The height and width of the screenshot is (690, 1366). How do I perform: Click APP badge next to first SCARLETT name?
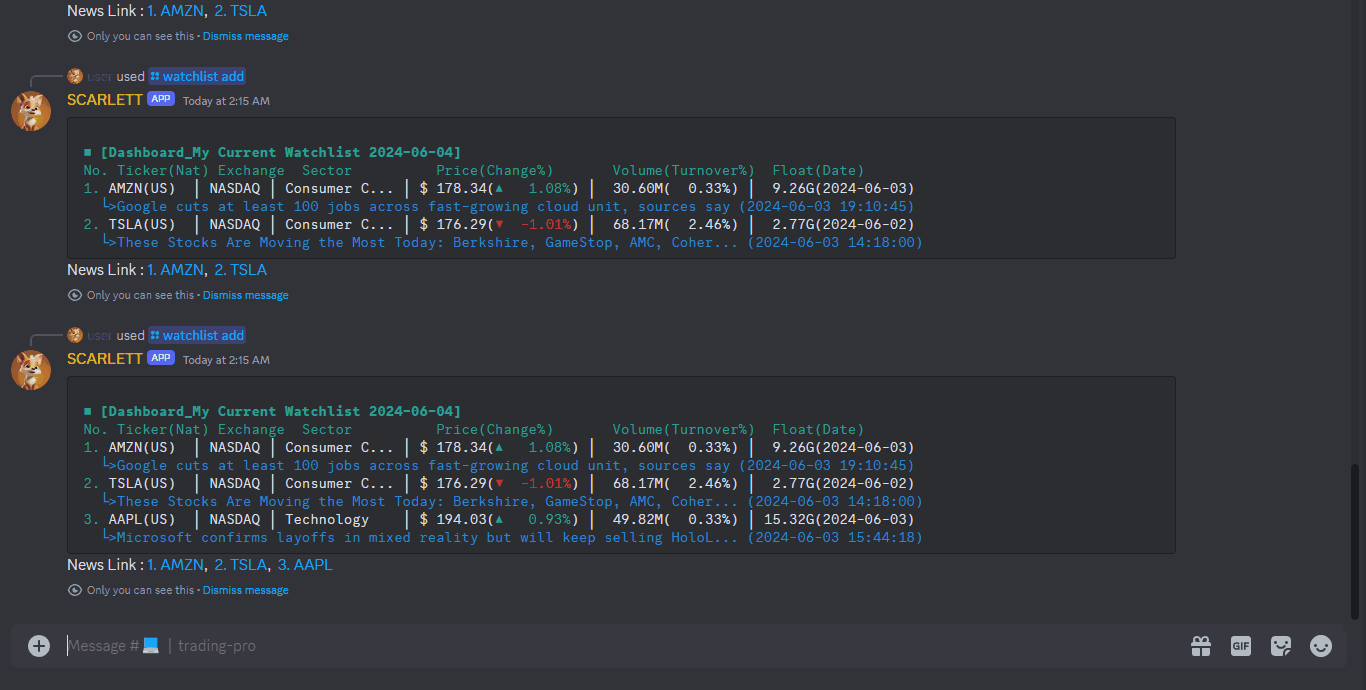tap(161, 99)
